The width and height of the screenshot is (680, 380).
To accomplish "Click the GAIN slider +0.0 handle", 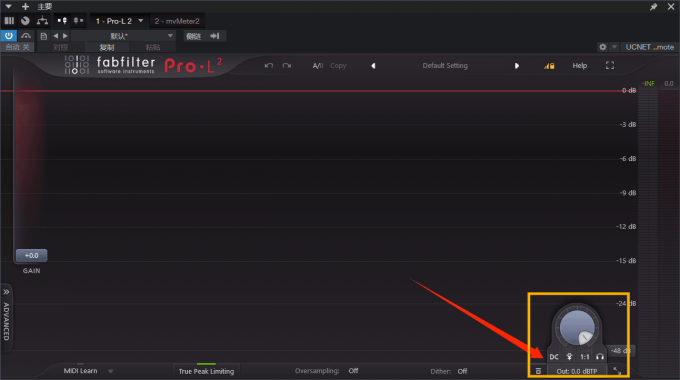I will [x=31, y=256].
